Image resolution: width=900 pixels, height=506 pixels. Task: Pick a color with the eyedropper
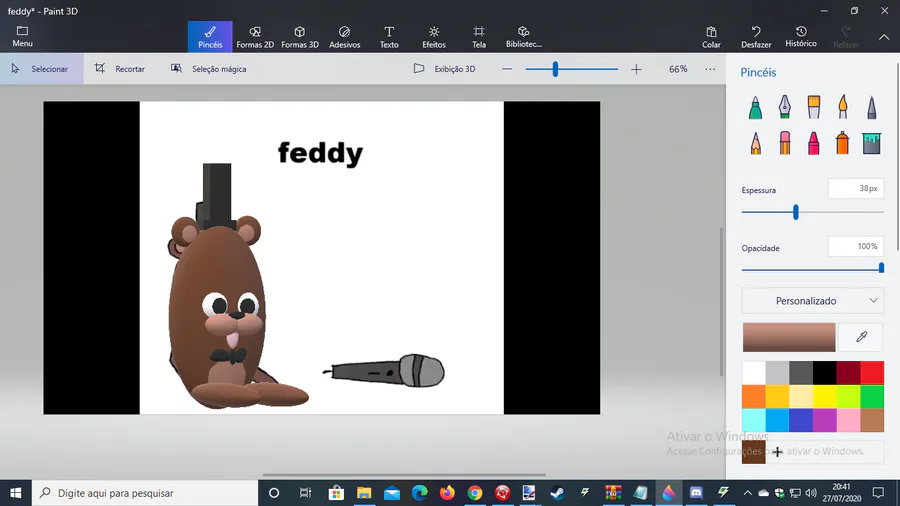pyautogui.click(x=861, y=337)
